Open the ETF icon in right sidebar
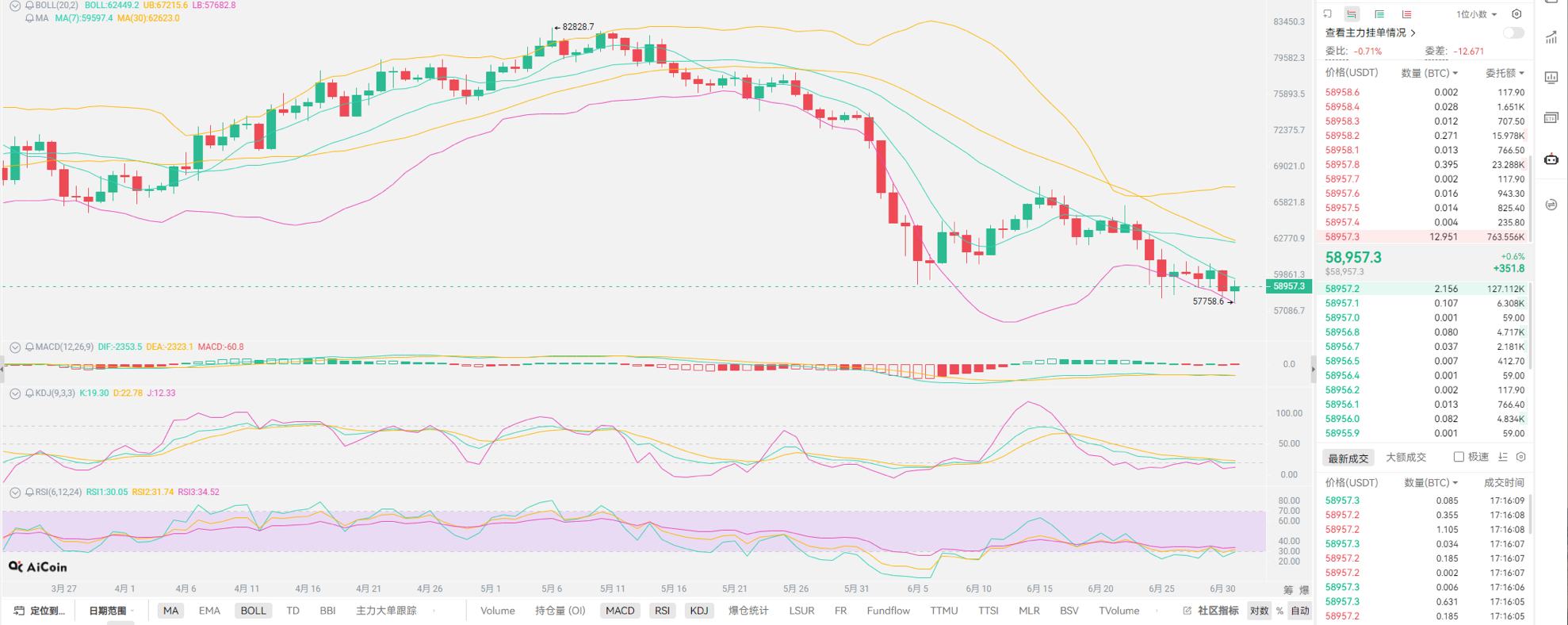1568x625 pixels. [x=1551, y=118]
